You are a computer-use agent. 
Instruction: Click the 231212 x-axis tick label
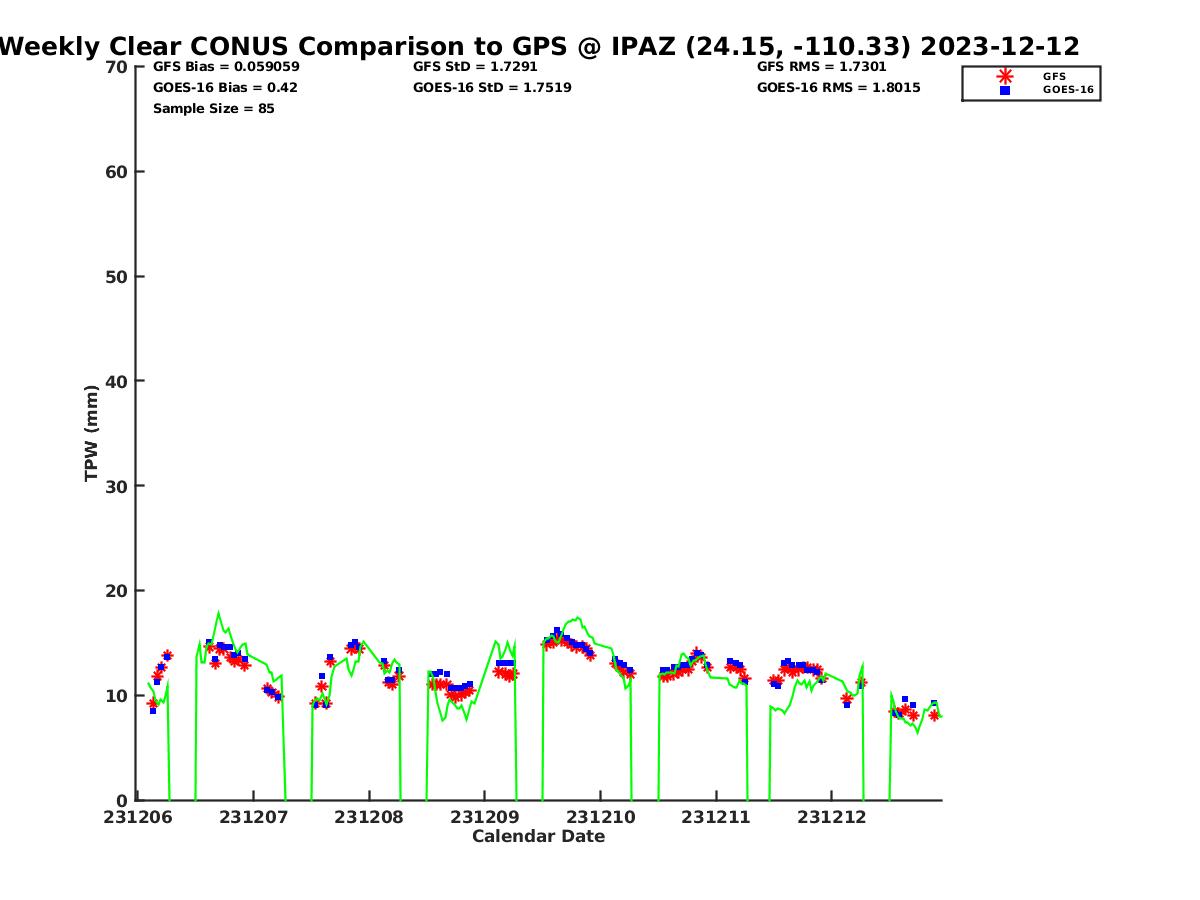[x=831, y=817]
